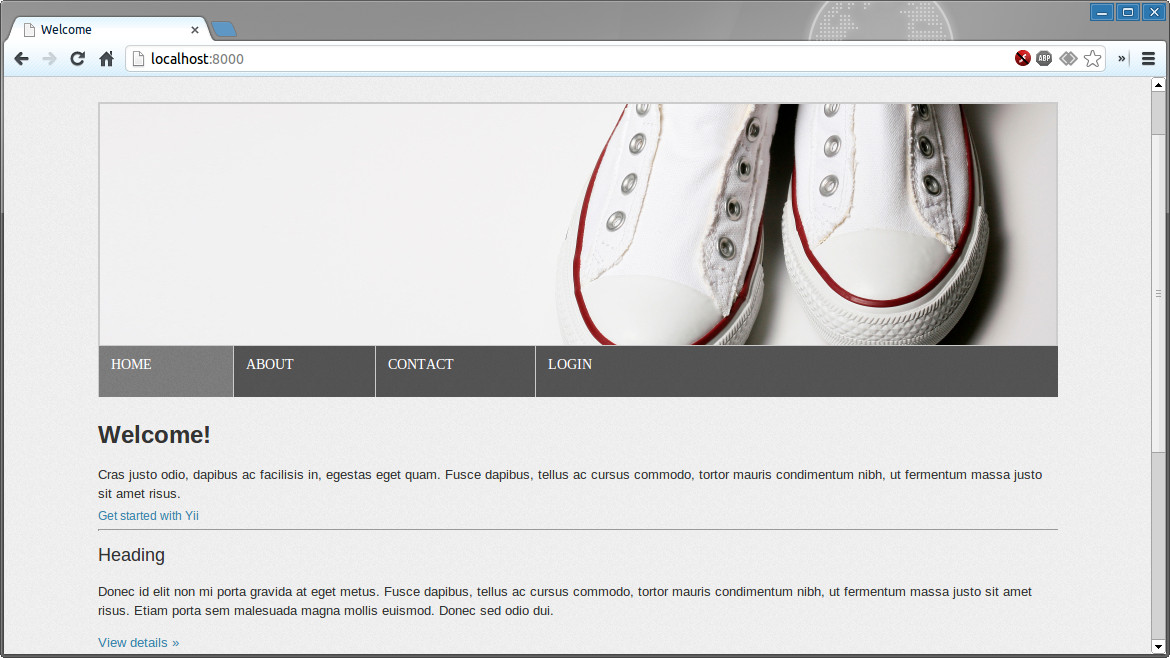Click the gray double-diamond extension icon

1068,59
